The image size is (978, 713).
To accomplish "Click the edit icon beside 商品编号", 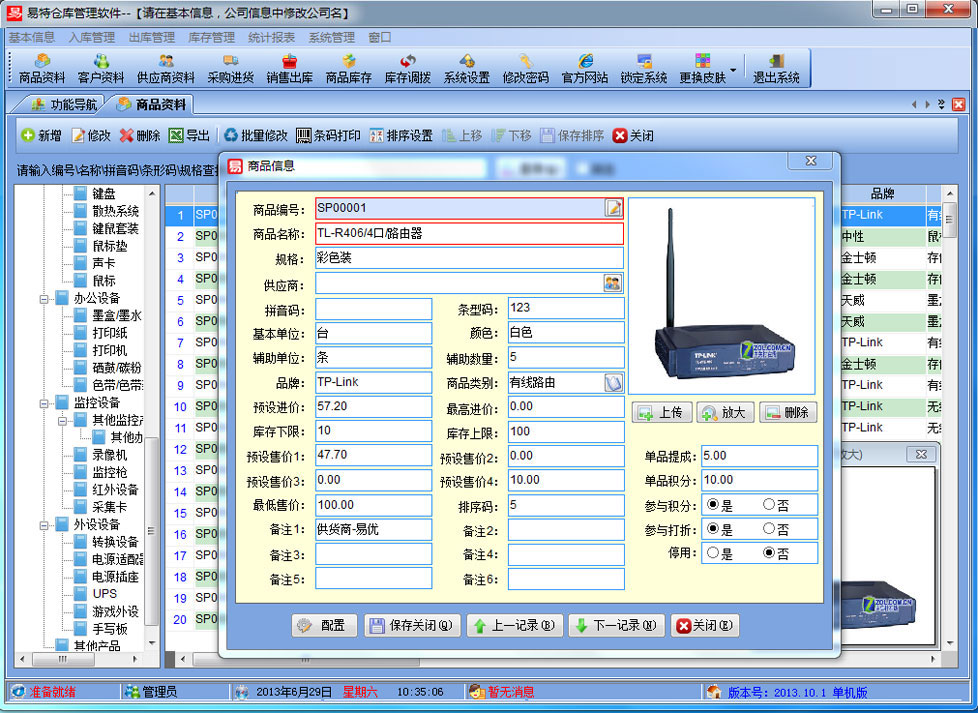I will [x=613, y=208].
